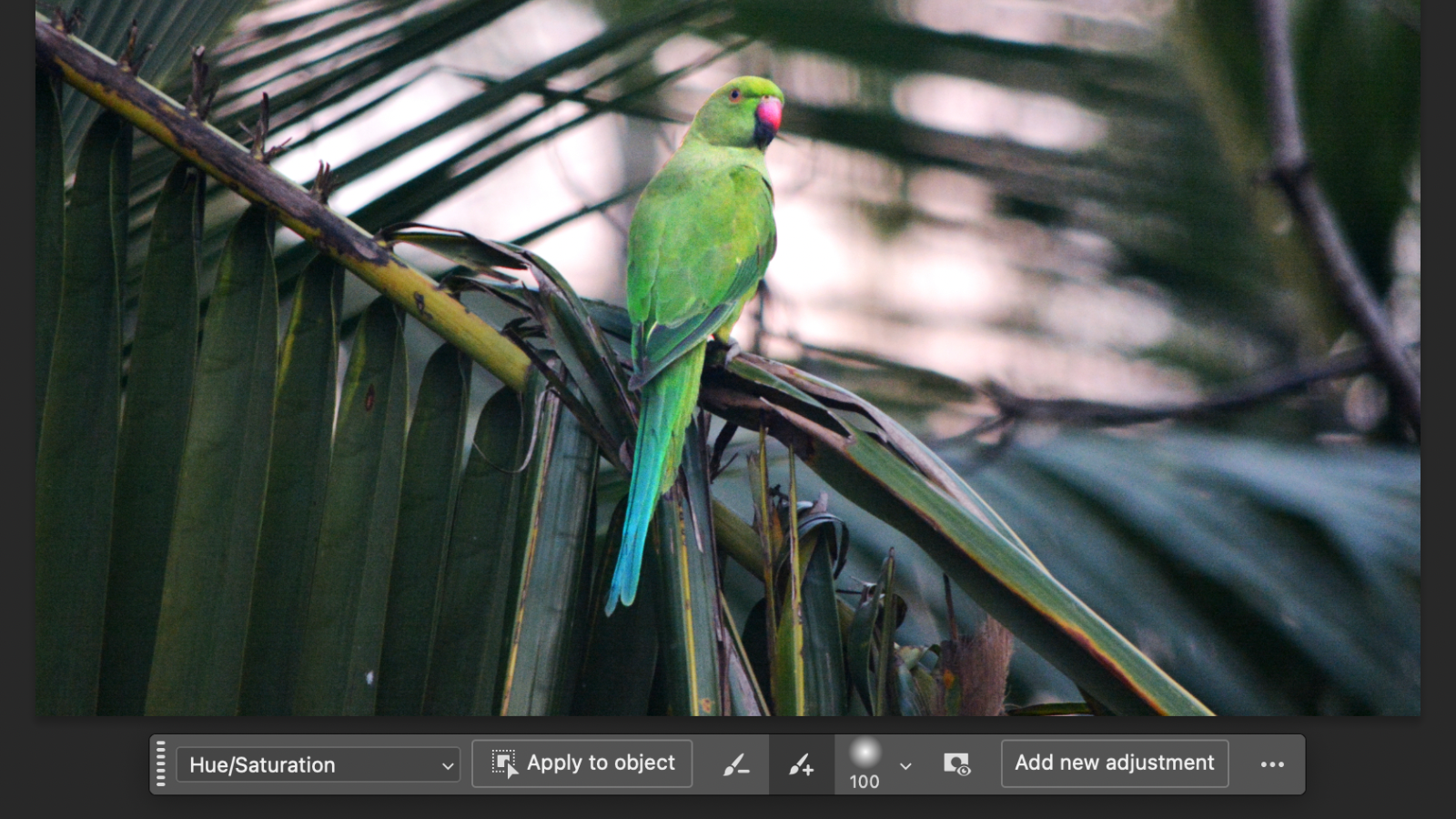Click the brush amount value showing 100
Viewport: 1456px width, 819px height.
[x=864, y=781]
